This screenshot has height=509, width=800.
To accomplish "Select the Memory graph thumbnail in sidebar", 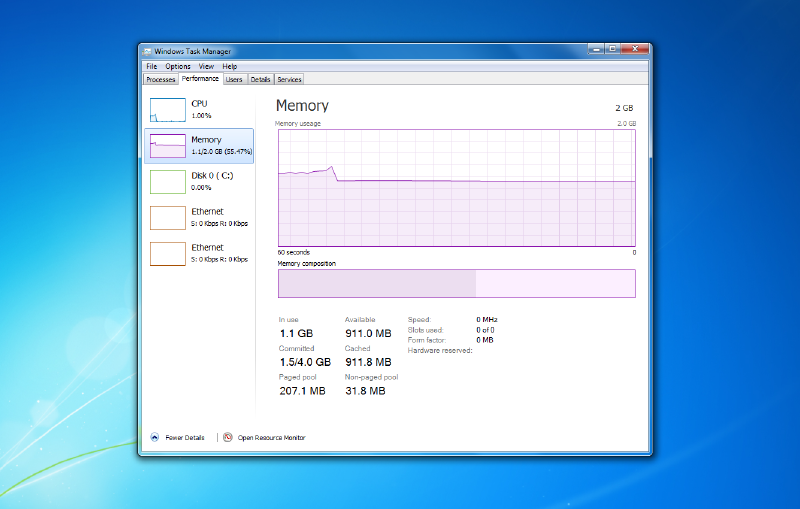I will coord(168,146).
